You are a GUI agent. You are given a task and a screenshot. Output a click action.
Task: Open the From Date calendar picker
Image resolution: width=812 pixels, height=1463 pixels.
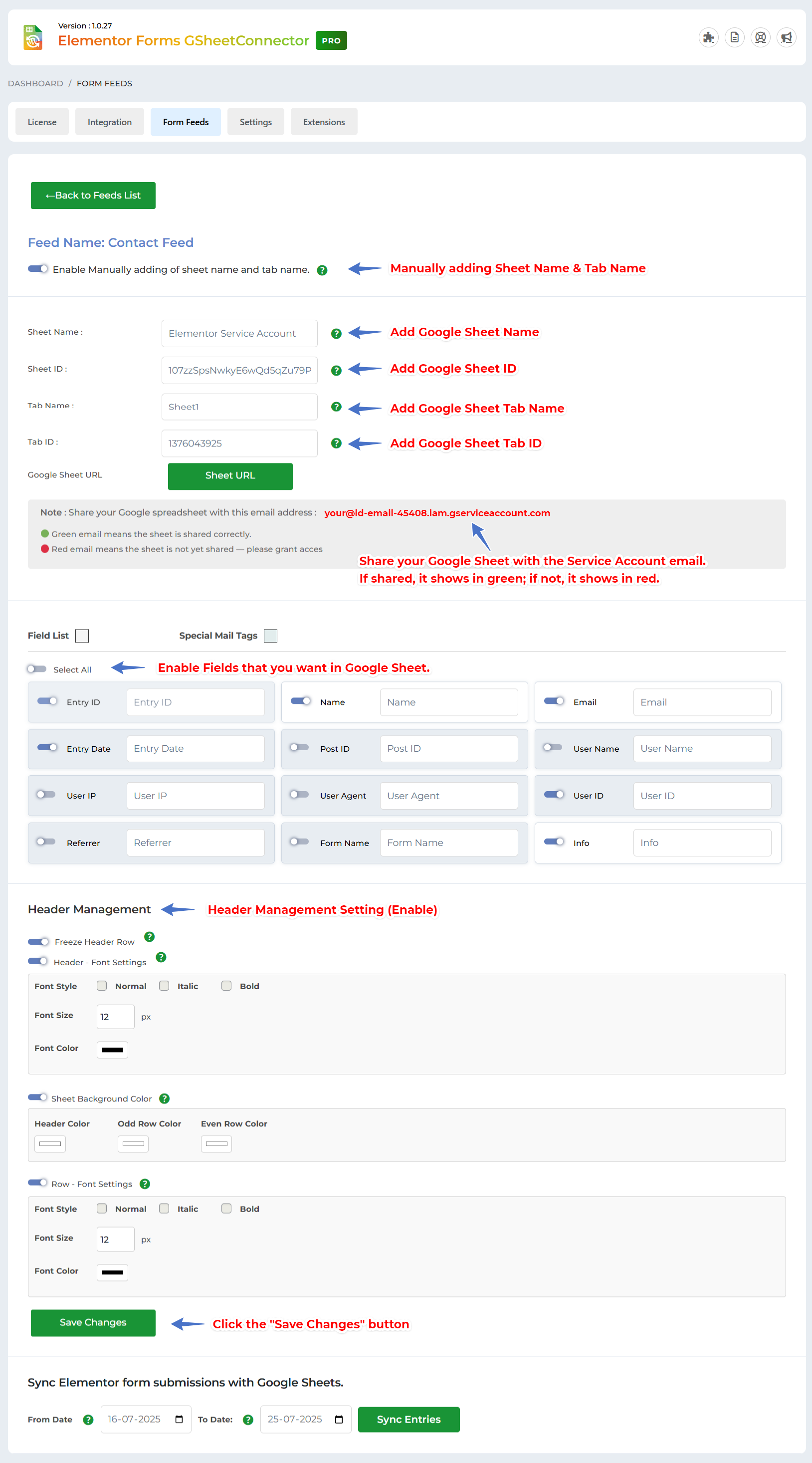[x=179, y=1419]
